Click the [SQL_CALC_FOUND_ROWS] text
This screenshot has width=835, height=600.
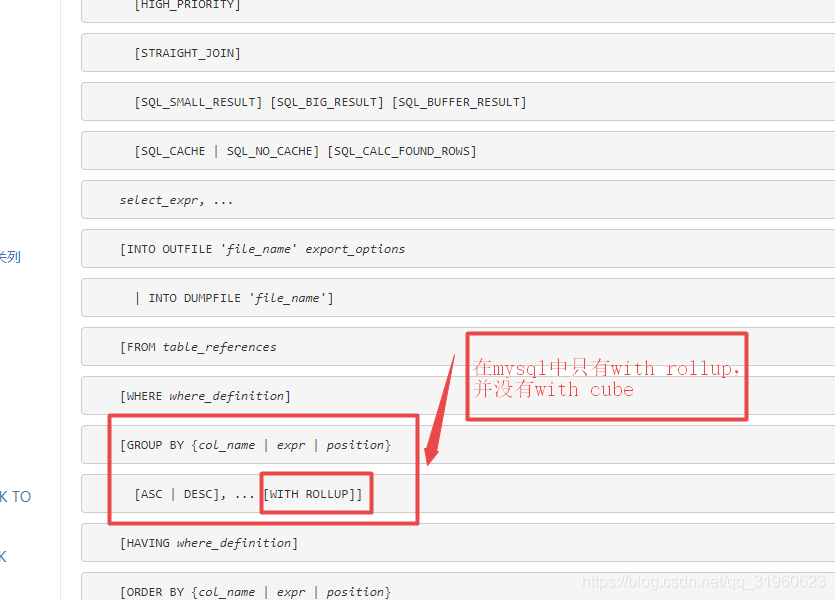click(x=402, y=151)
